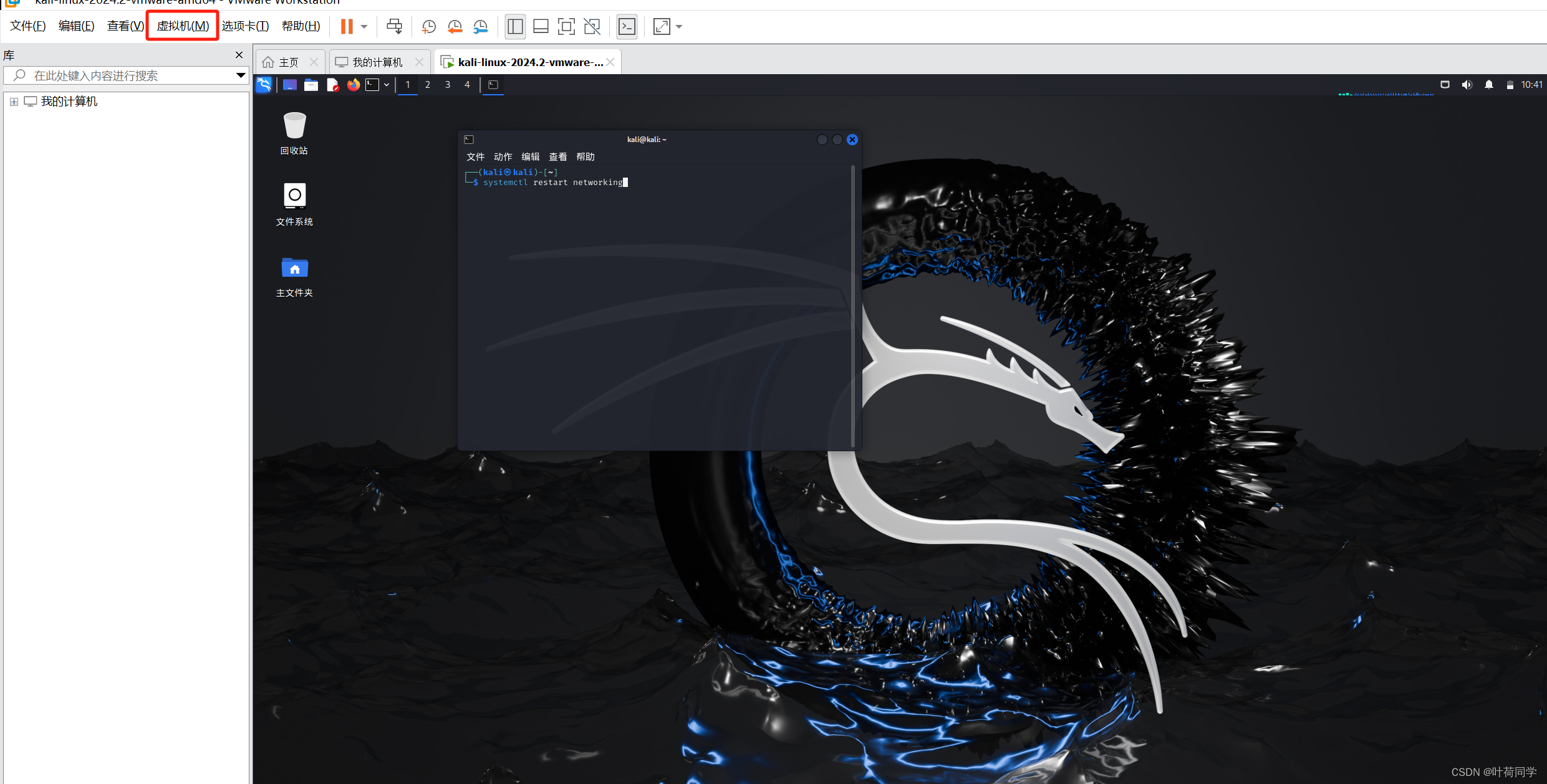Image resolution: width=1547 pixels, height=784 pixels.
Task: Open the terminal 动作 menu
Action: 503,157
